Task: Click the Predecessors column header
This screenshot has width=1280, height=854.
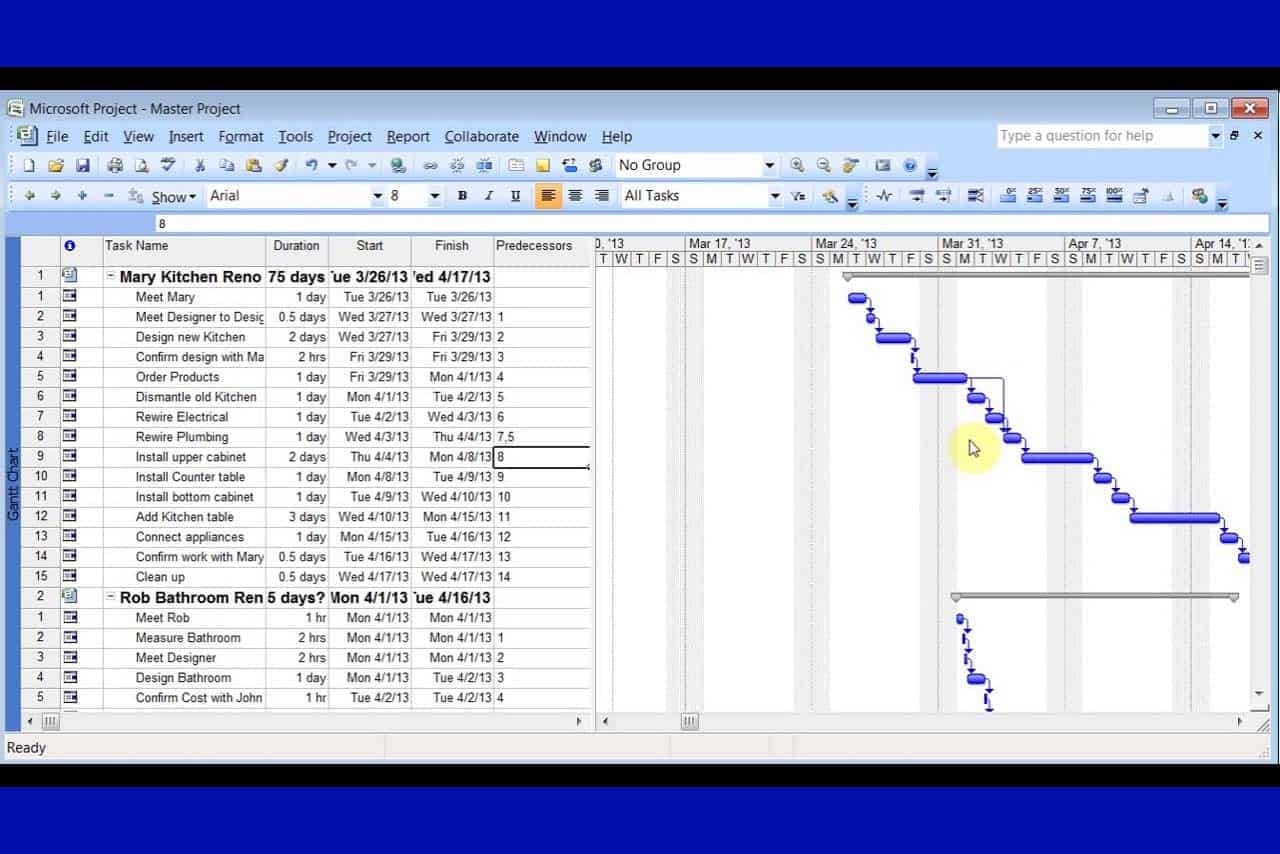Action: 541,250
